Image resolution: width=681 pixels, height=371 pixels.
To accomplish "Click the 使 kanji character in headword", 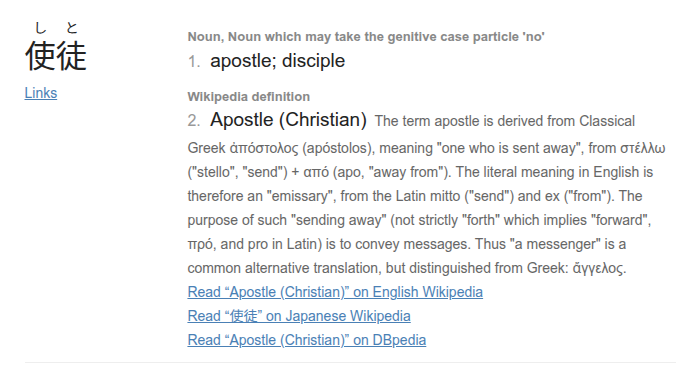I will (x=40, y=56).
